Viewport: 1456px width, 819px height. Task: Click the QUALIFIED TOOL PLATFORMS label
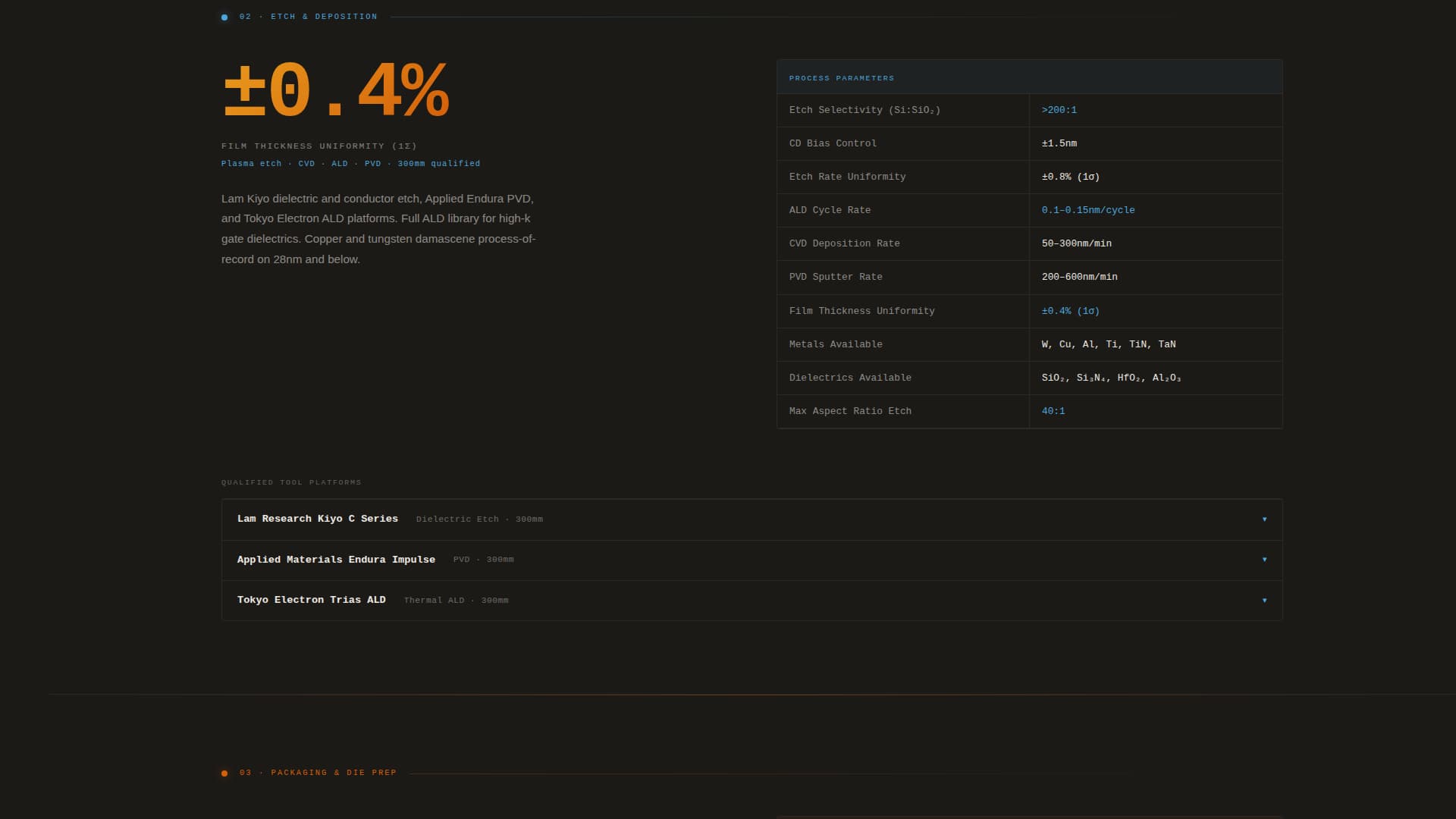pos(290,482)
